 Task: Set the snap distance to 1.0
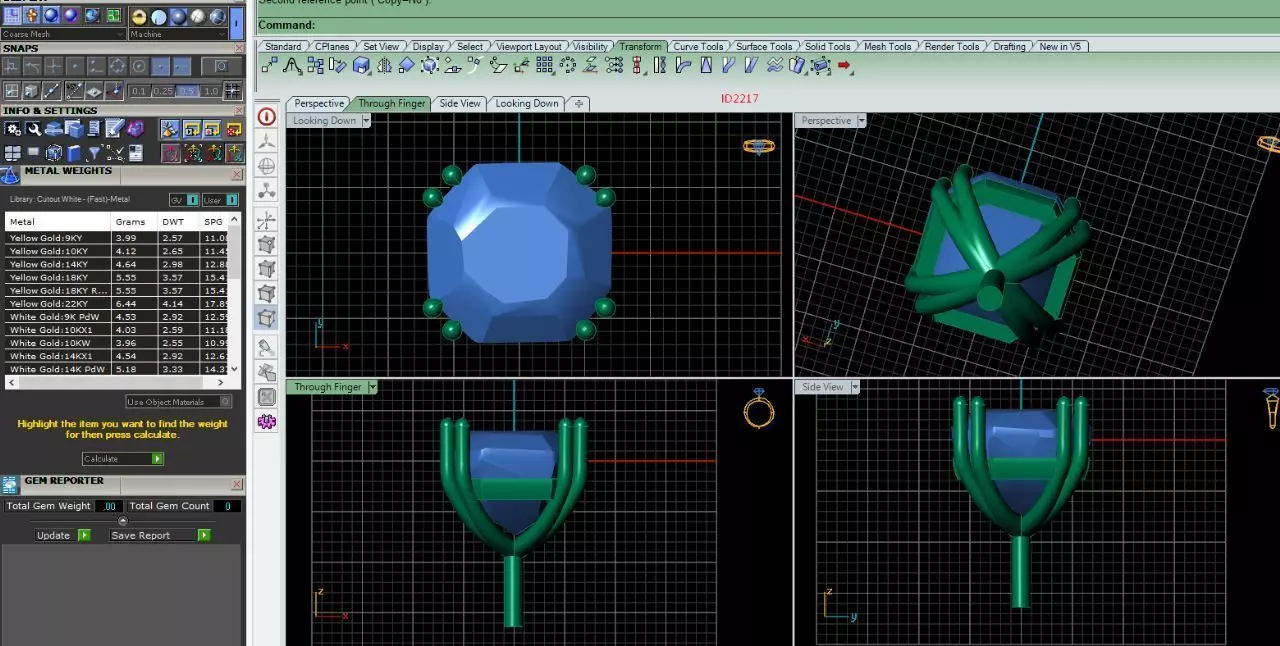tap(210, 91)
